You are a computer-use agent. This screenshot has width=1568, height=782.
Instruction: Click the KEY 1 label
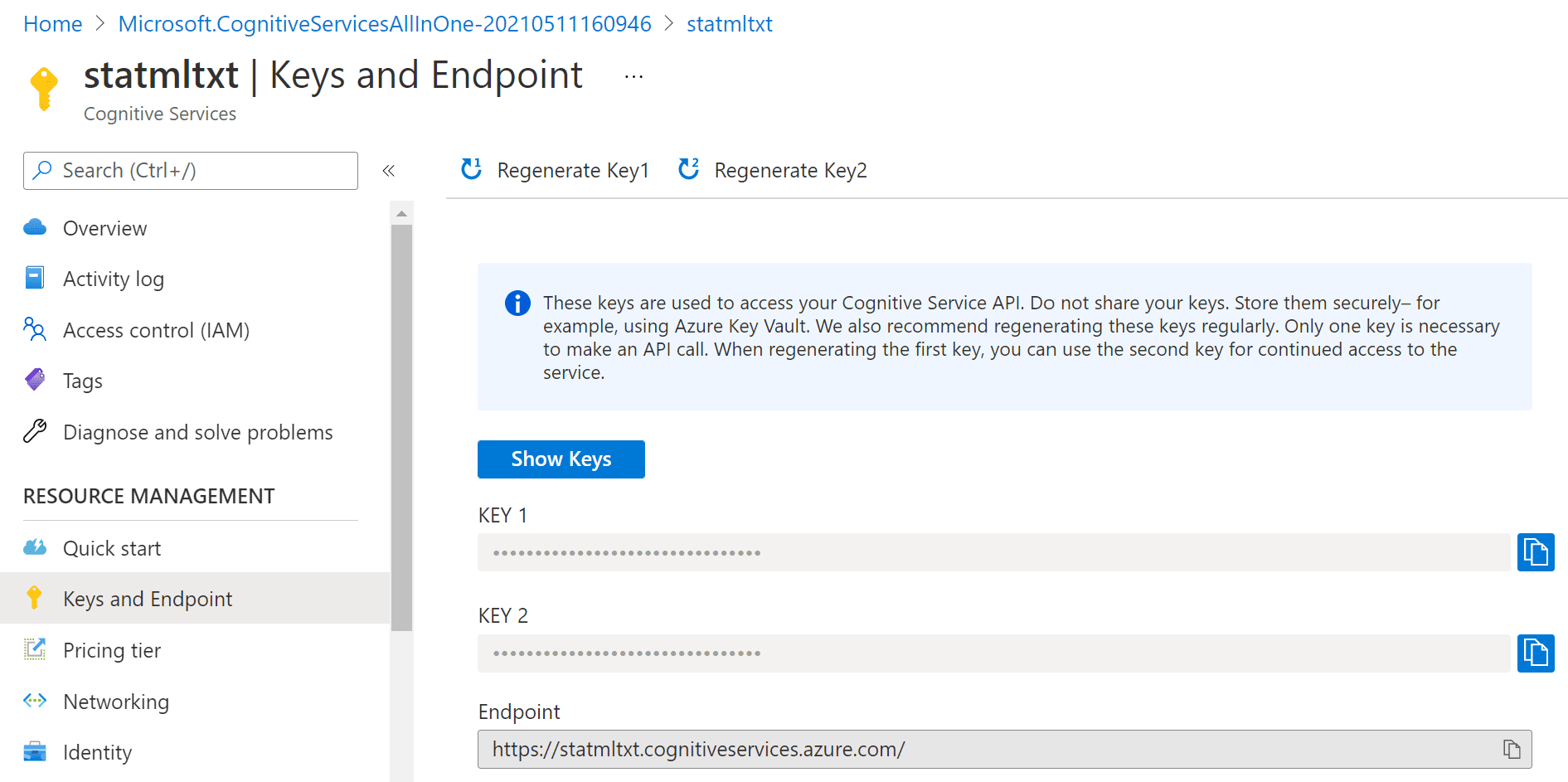503,515
